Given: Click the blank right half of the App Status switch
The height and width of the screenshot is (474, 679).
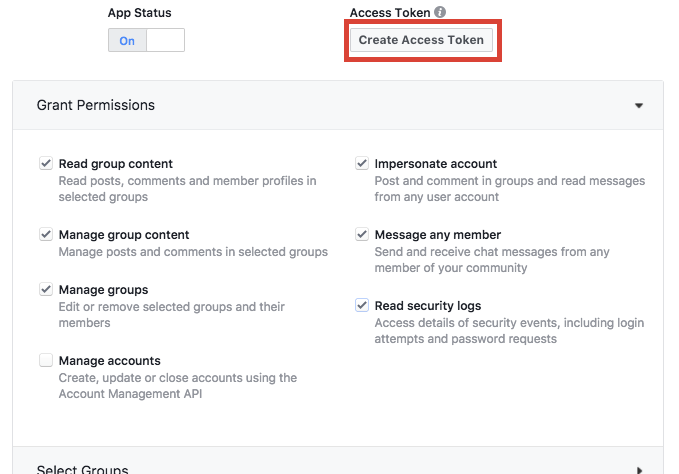Looking at the screenshot, I should pos(165,40).
